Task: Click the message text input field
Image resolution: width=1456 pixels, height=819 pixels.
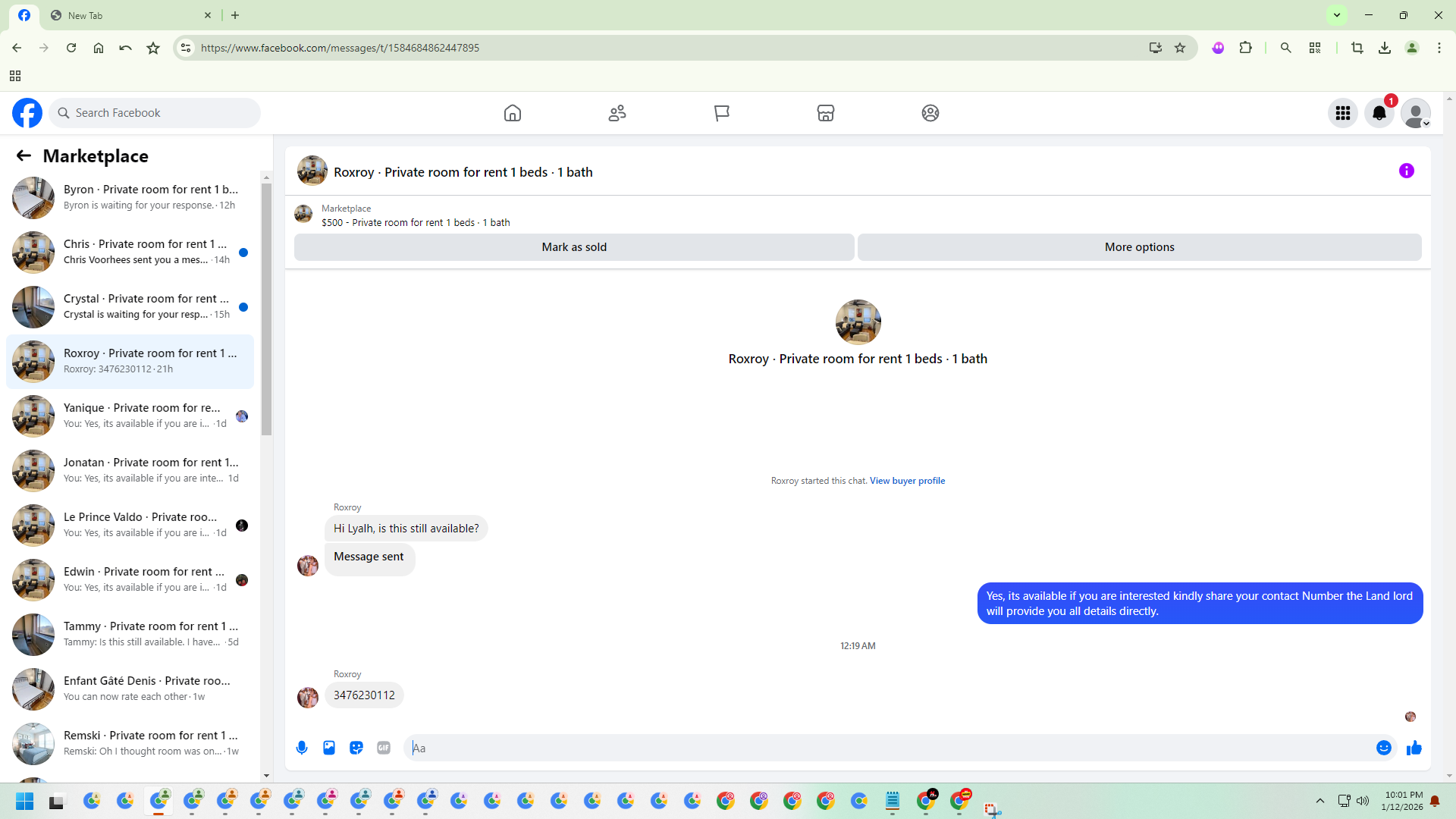Action: (x=887, y=748)
